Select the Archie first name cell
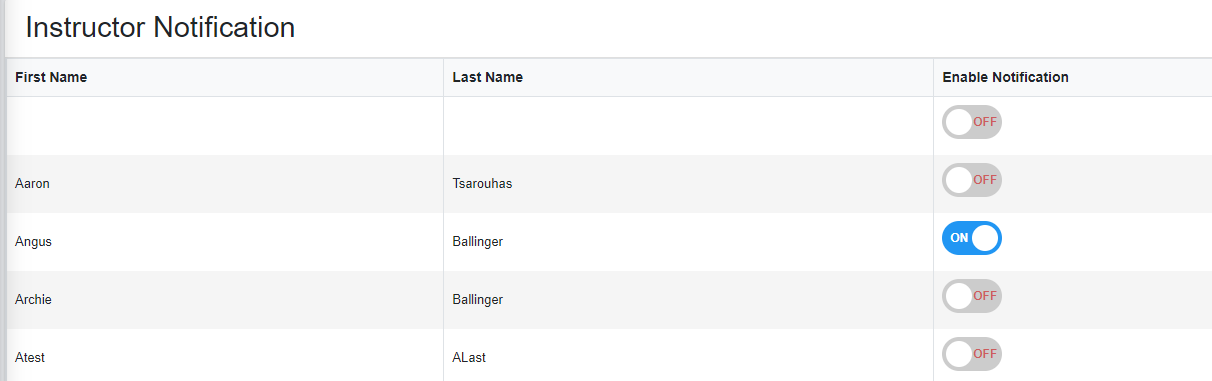 point(225,300)
